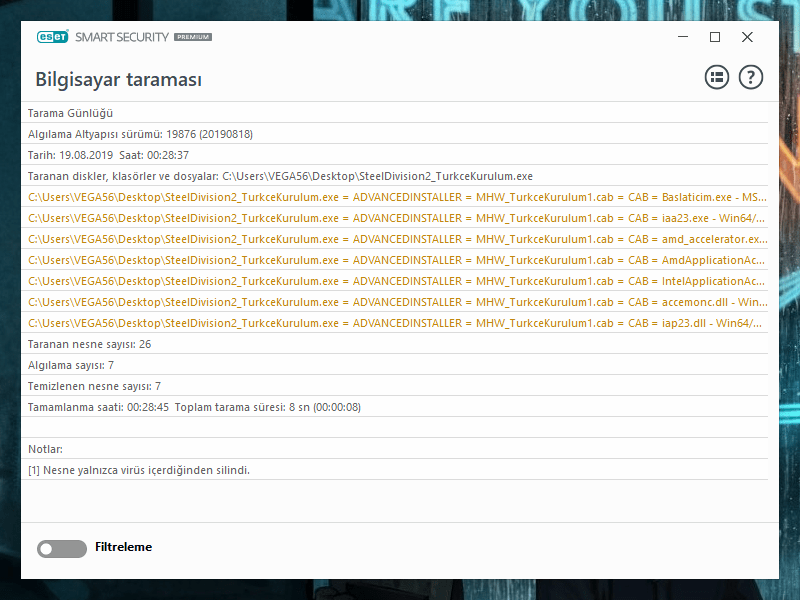
Task: Maximize the ESET window
Action: [x=715, y=37]
